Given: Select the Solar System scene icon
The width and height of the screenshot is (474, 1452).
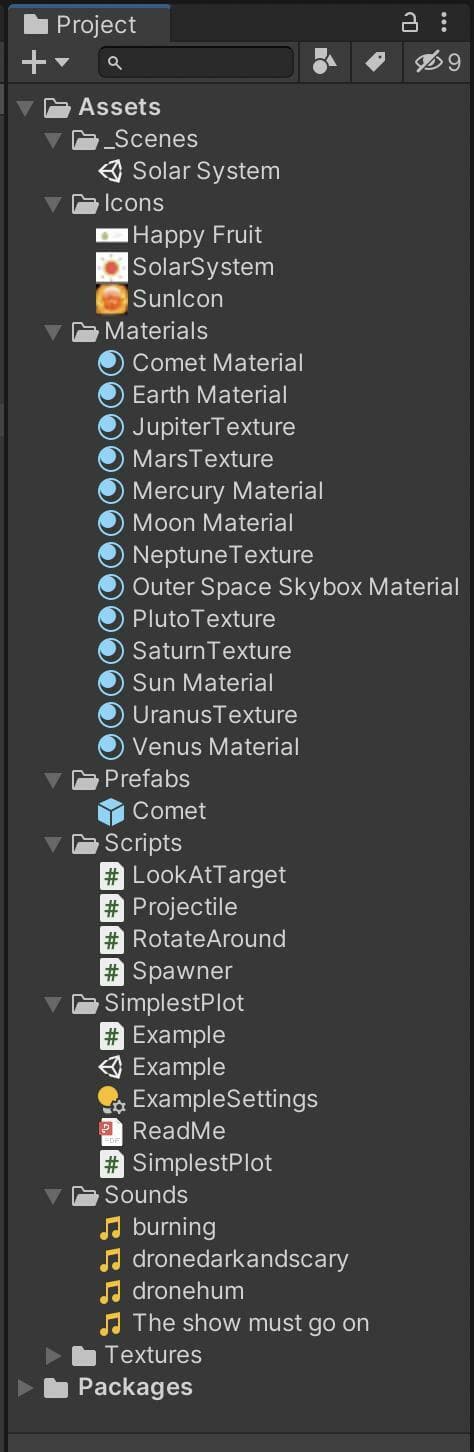Looking at the screenshot, I should point(111,171).
